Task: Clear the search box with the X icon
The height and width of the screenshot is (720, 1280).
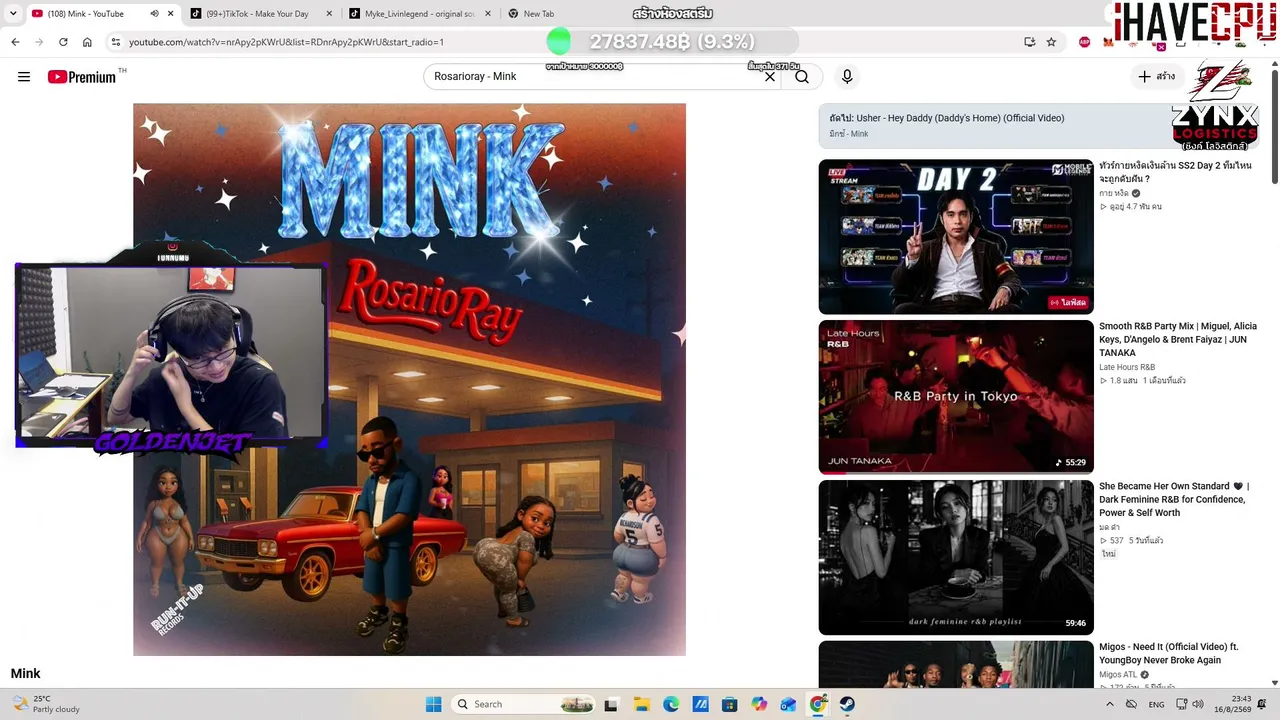Action: (770, 77)
